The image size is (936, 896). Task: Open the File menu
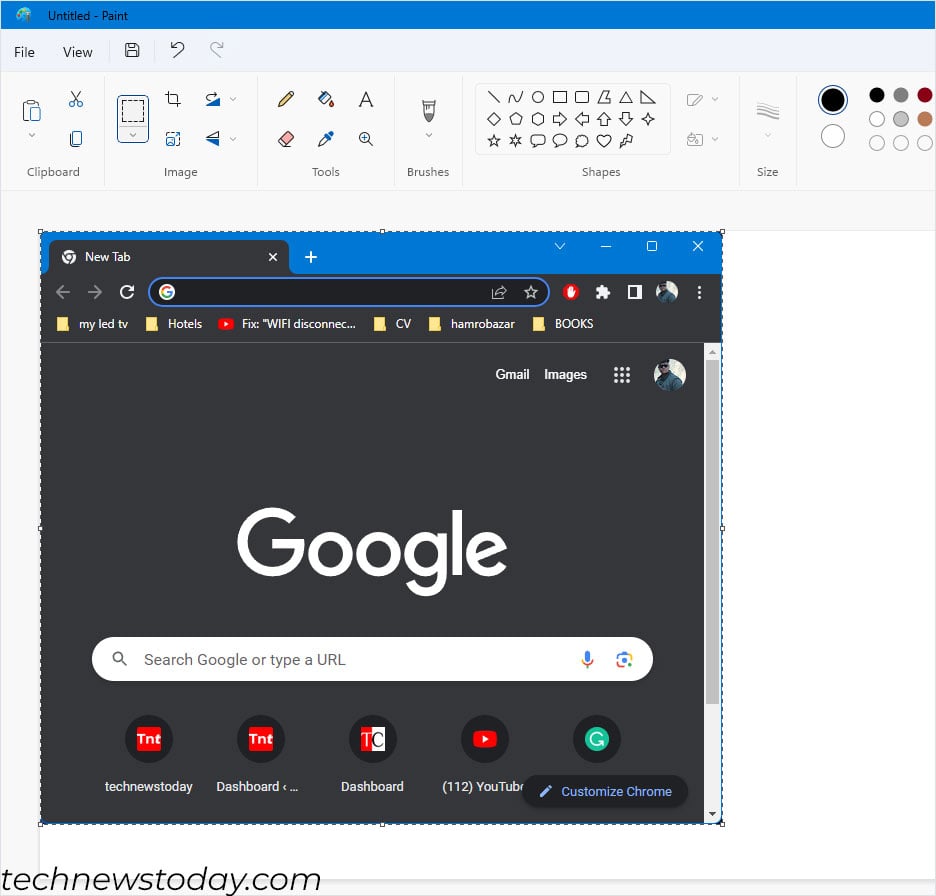pyautogui.click(x=25, y=52)
